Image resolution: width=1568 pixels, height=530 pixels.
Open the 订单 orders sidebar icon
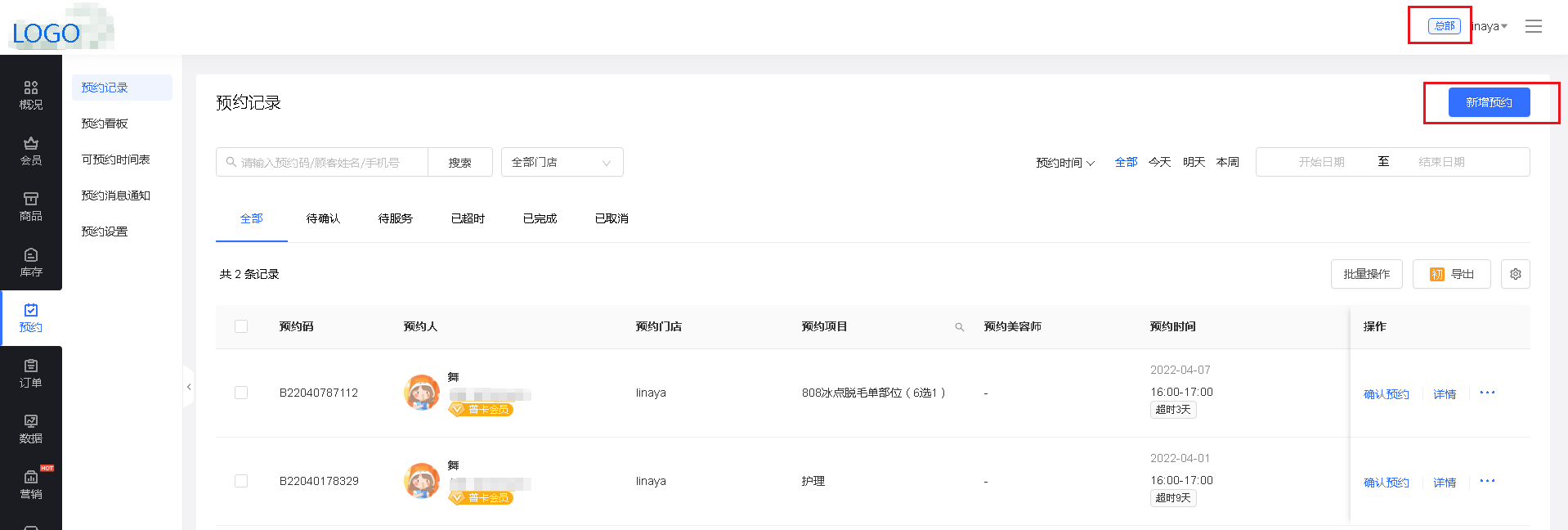click(x=31, y=374)
